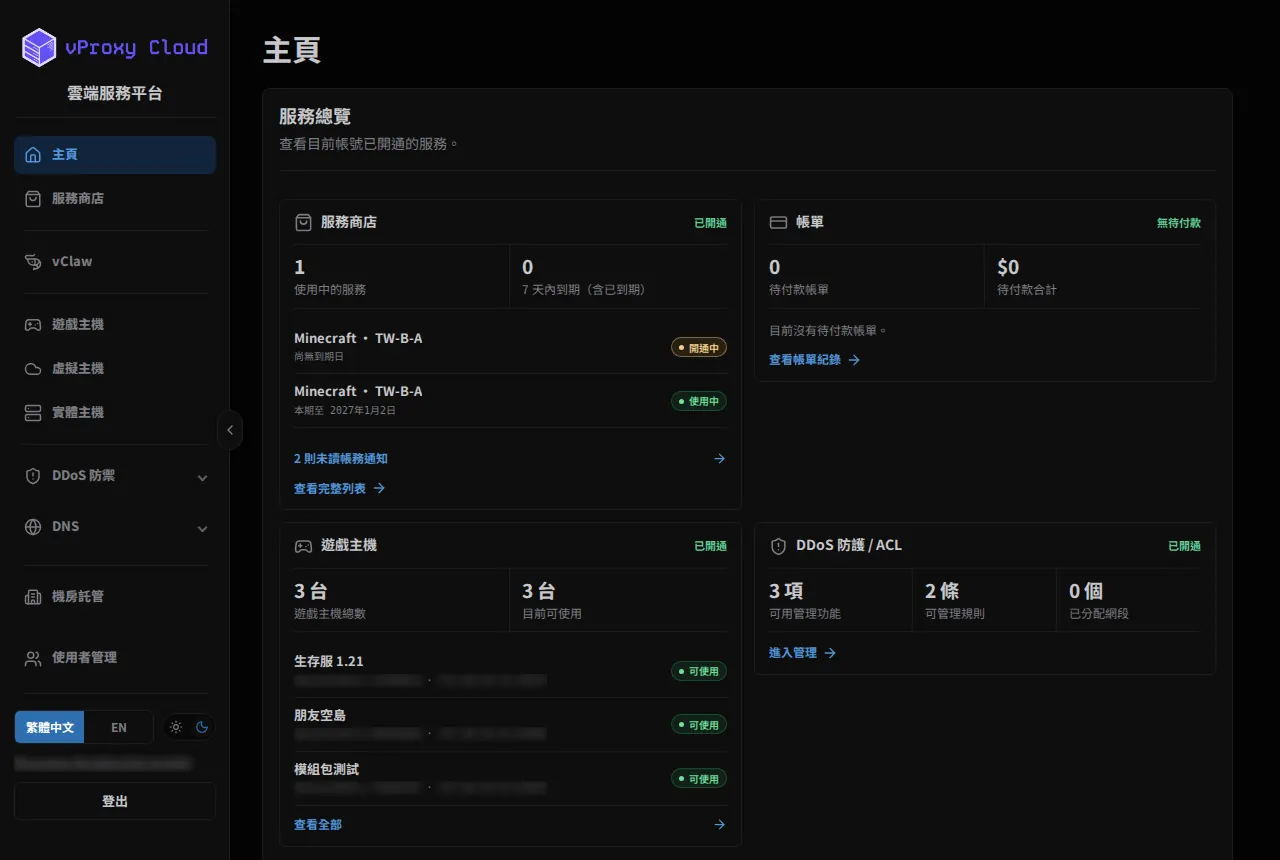Click the vProxy Cloud cube logo
The height and width of the screenshot is (860, 1280).
(x=39, y=47)
